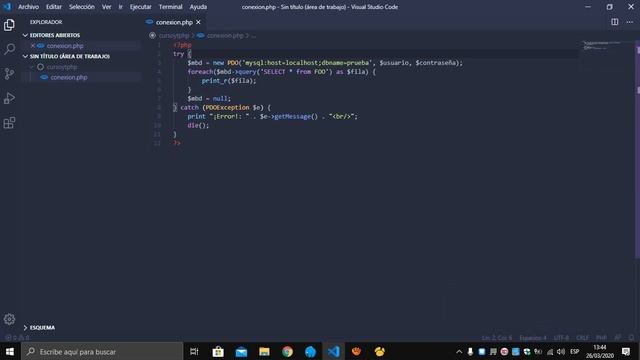Viewport: 640px width, 360px height.
Task: Open the Extensions view
Action: [x=9, y=123]
